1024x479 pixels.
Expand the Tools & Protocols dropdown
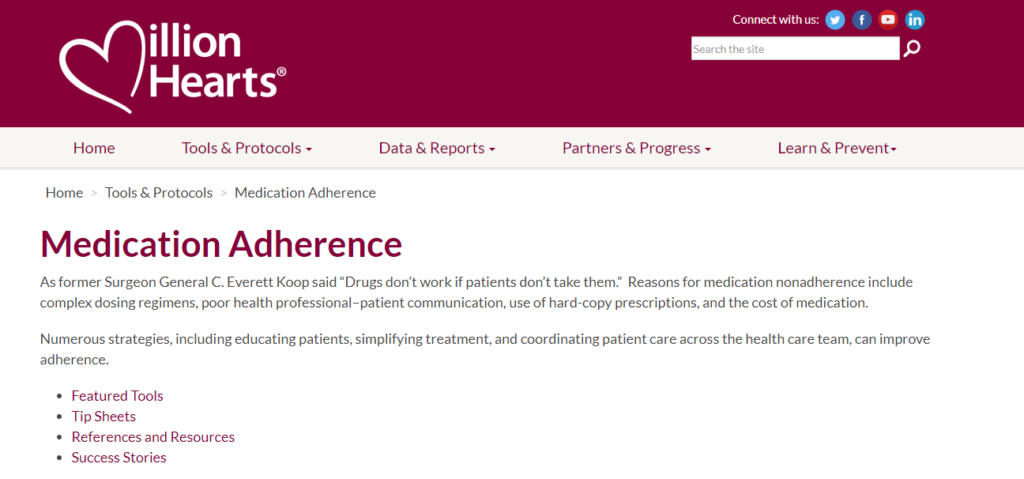point(247,148)
